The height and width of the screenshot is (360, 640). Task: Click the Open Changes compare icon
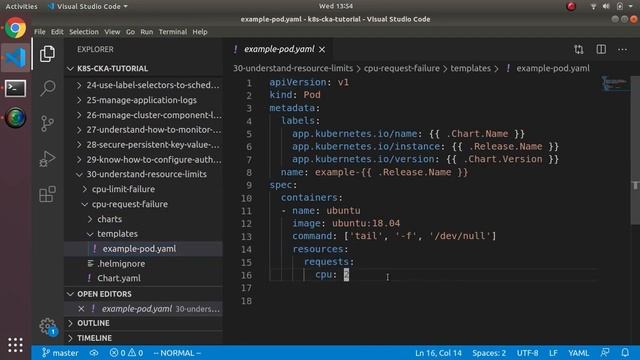click(578, 49)
